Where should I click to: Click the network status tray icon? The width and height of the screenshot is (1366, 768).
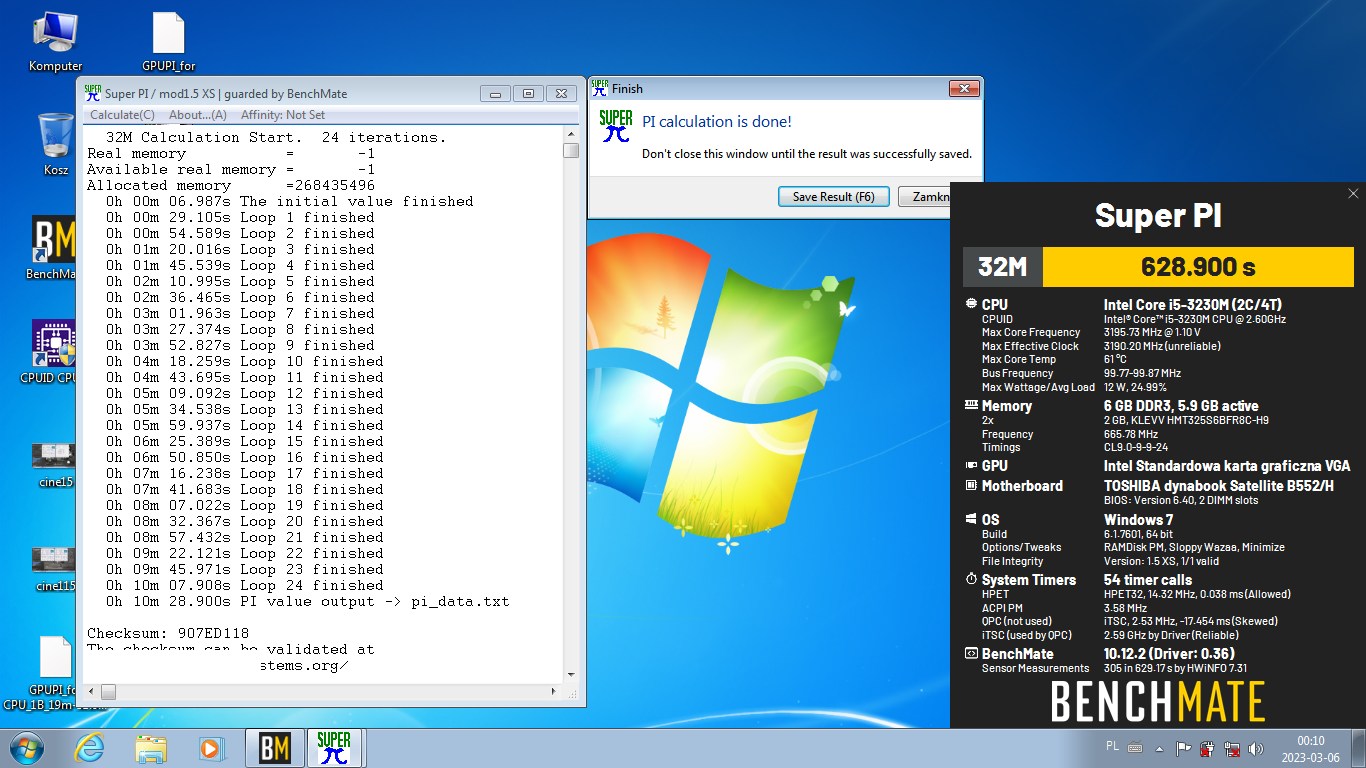pyautogui.click(x=1233, y=747)
